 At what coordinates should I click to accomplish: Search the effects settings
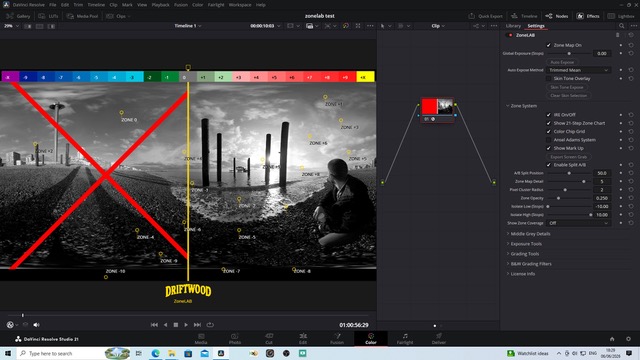621,26
